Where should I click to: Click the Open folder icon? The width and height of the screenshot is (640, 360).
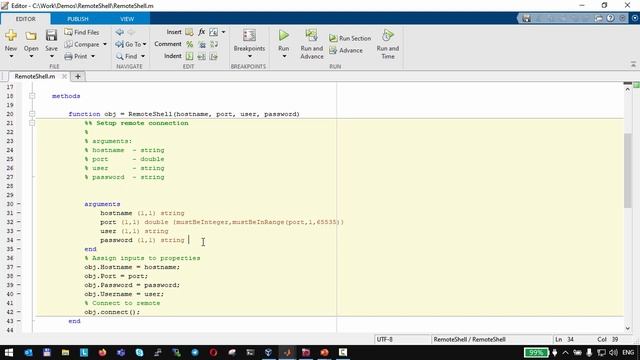click(x=31, y=36)
